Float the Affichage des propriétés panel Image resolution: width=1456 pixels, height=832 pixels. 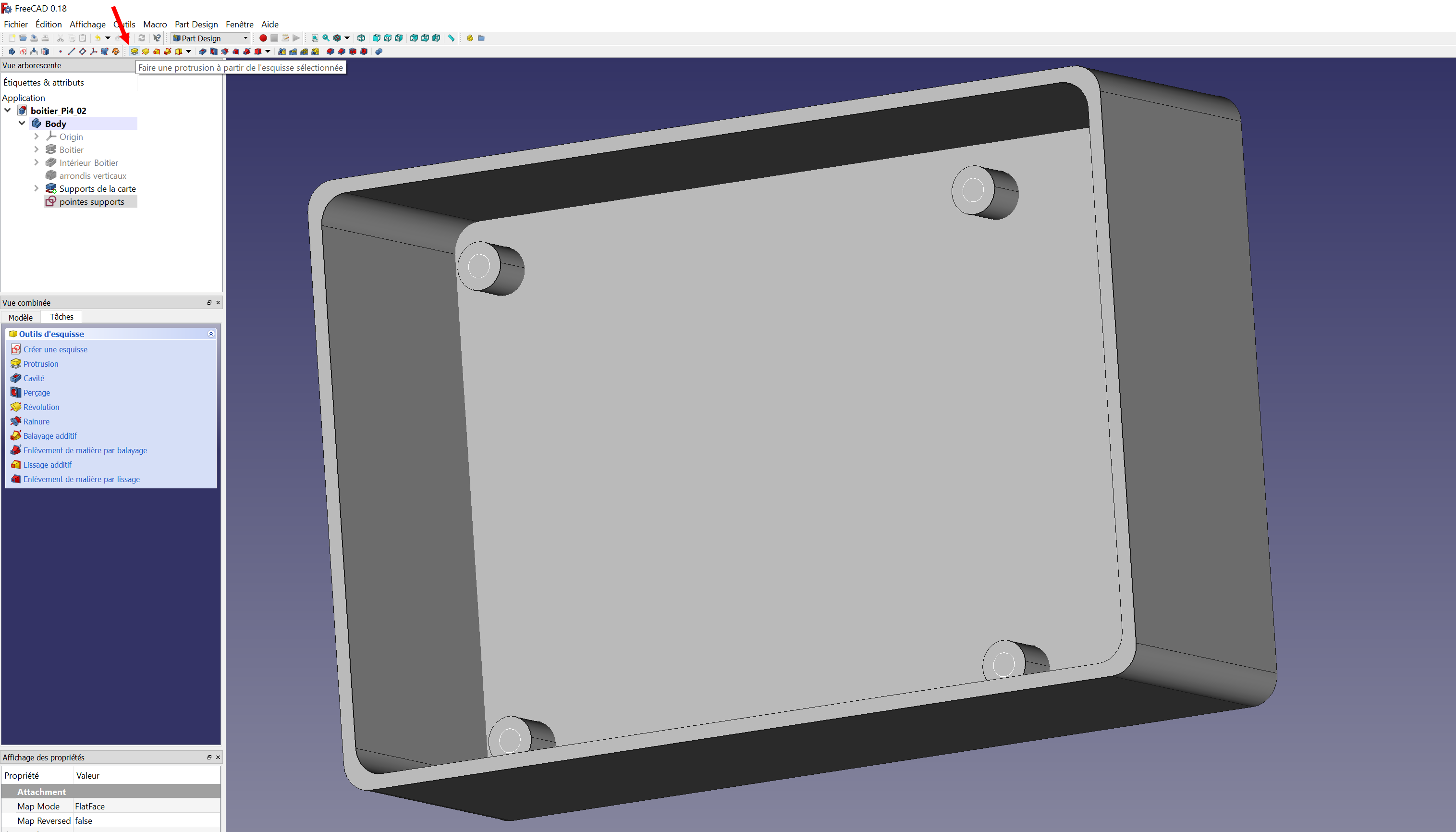(209, 757)
